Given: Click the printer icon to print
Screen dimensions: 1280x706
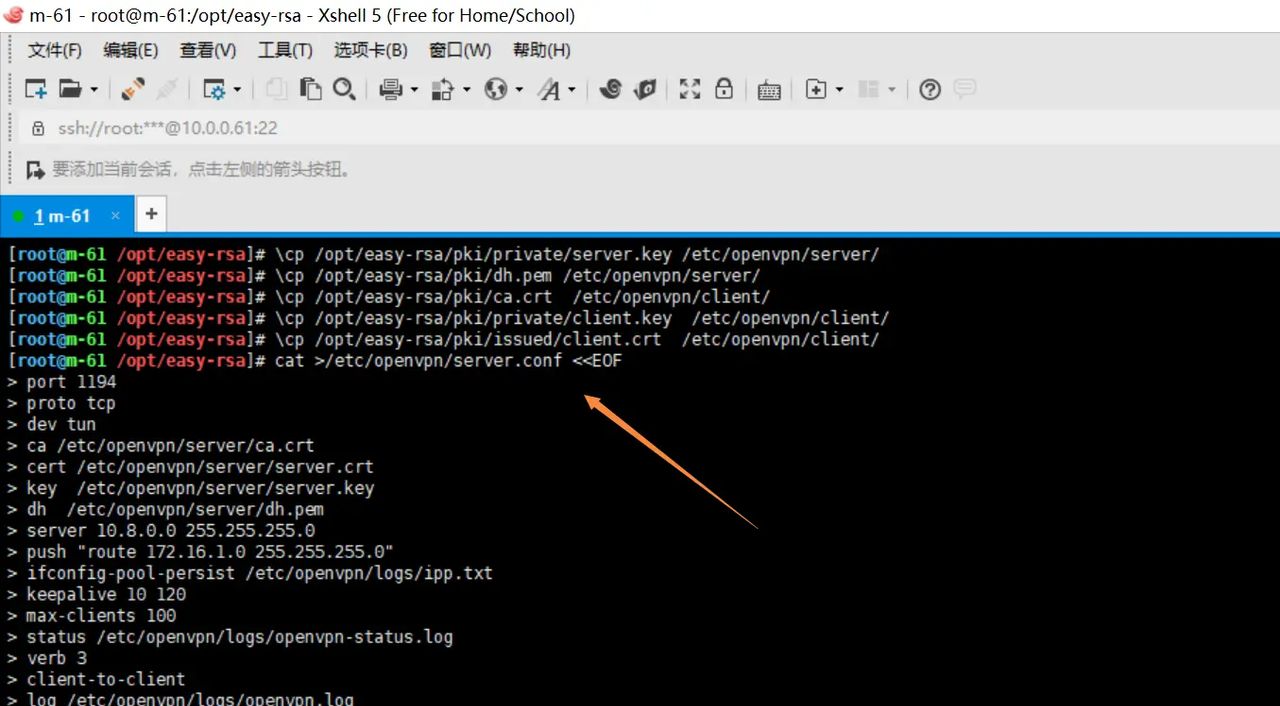Looking at the screenshot, I should (x=390, y=89).
